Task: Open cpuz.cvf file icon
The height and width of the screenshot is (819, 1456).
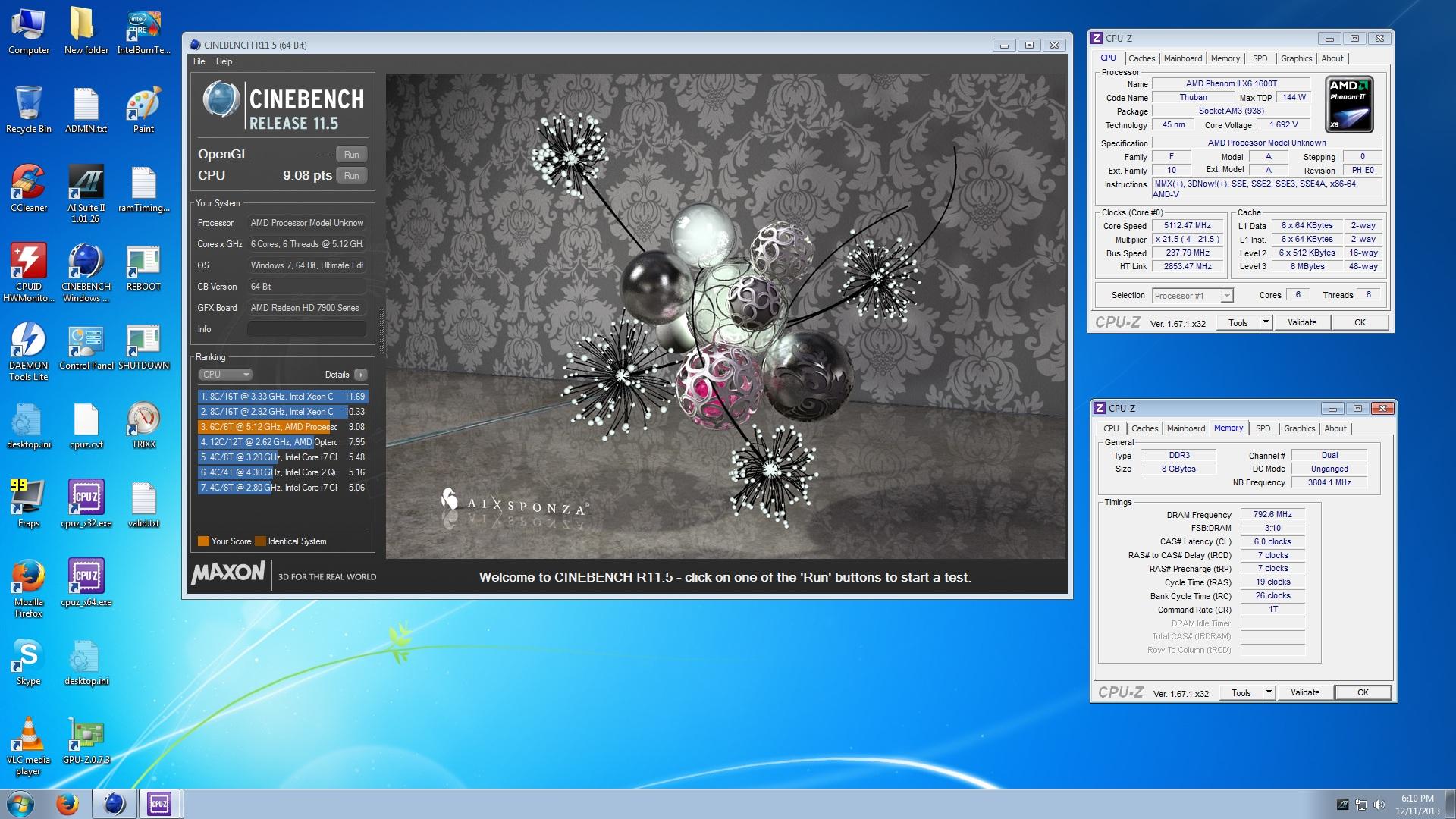Action: click(x=86, y=426)
